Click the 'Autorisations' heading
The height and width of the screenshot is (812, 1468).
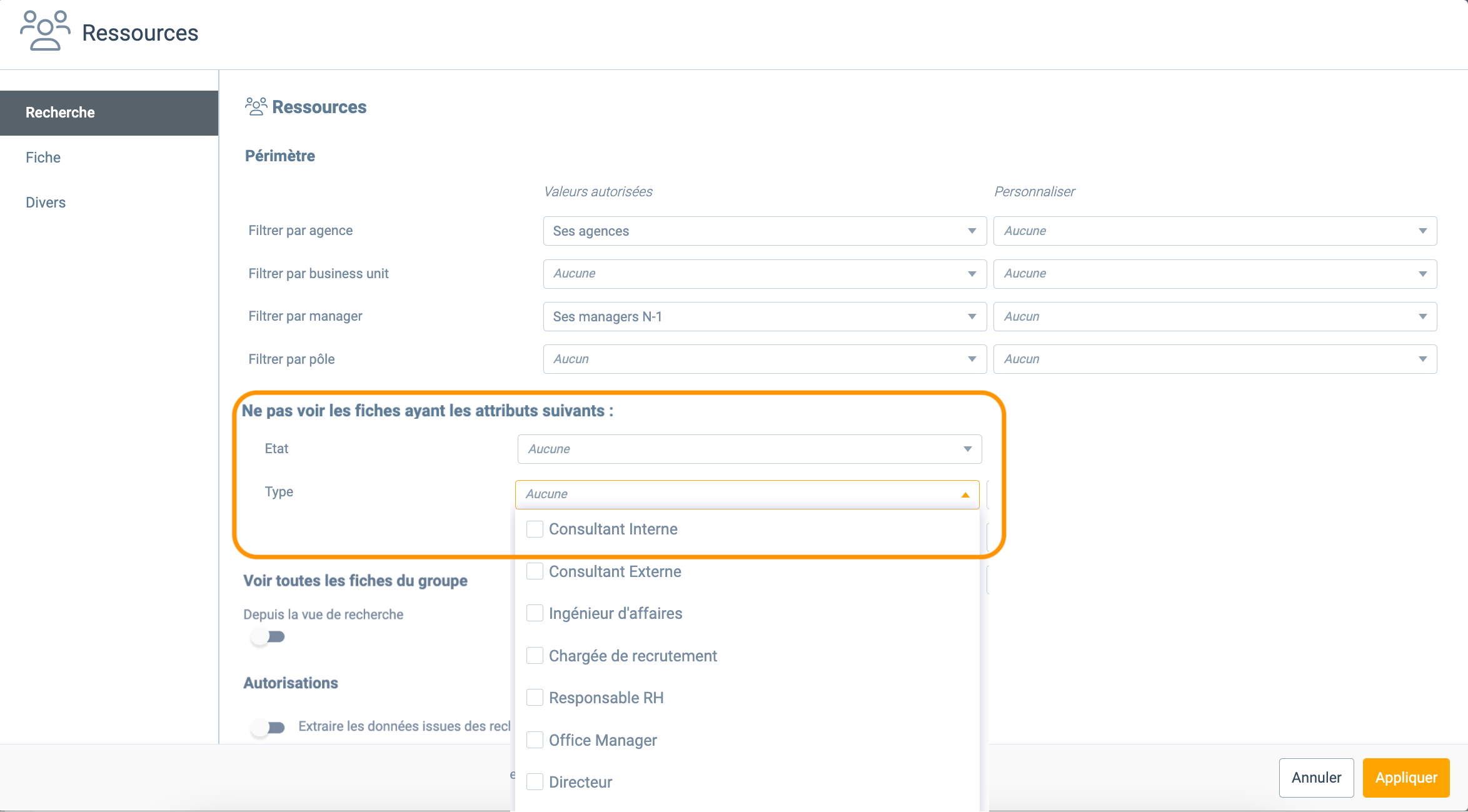click(291, 683)
